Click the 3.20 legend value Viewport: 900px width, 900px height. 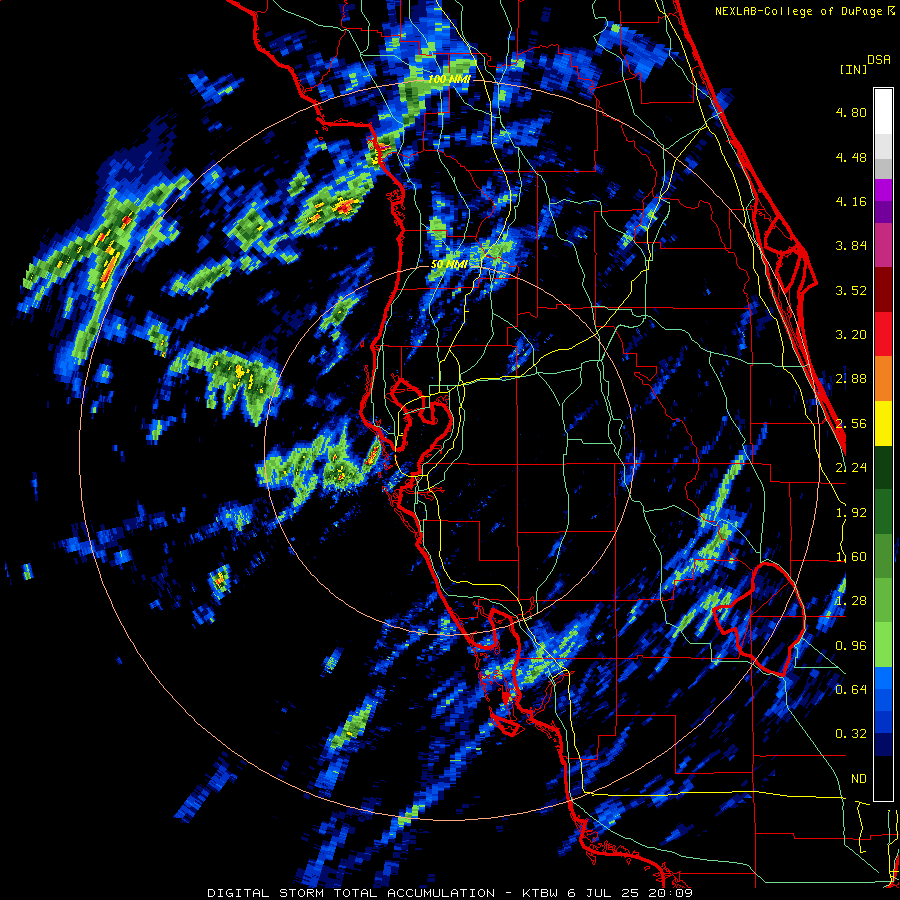[x=851, y=335]
